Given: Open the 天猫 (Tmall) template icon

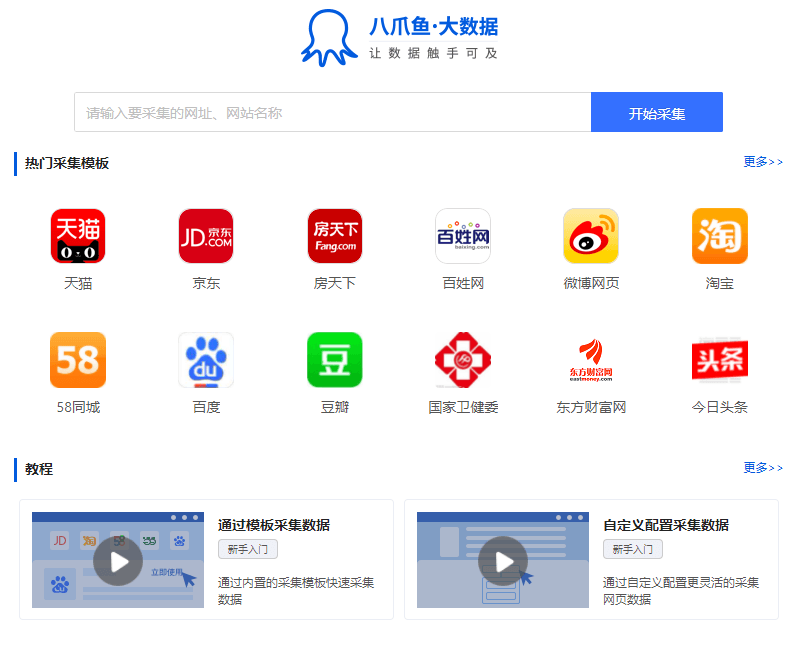Looking at the screenshot, I should pyautogui.click(x=78, y=236).
